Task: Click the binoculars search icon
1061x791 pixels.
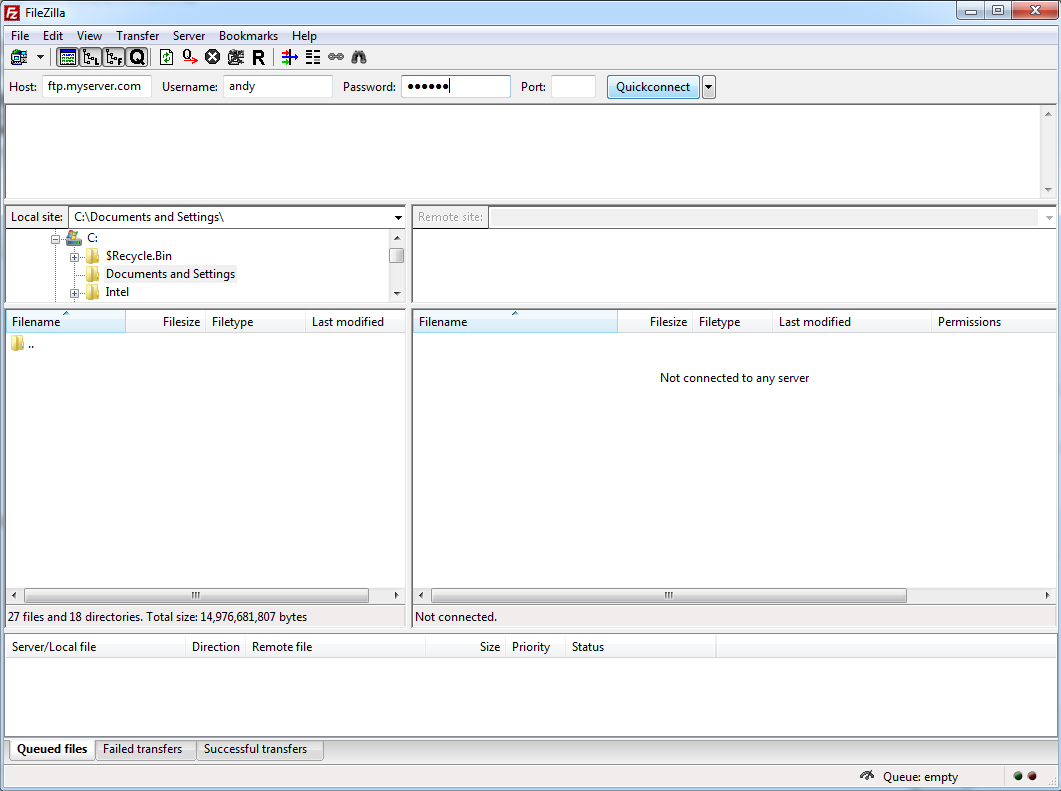Action: pos(358,57)
